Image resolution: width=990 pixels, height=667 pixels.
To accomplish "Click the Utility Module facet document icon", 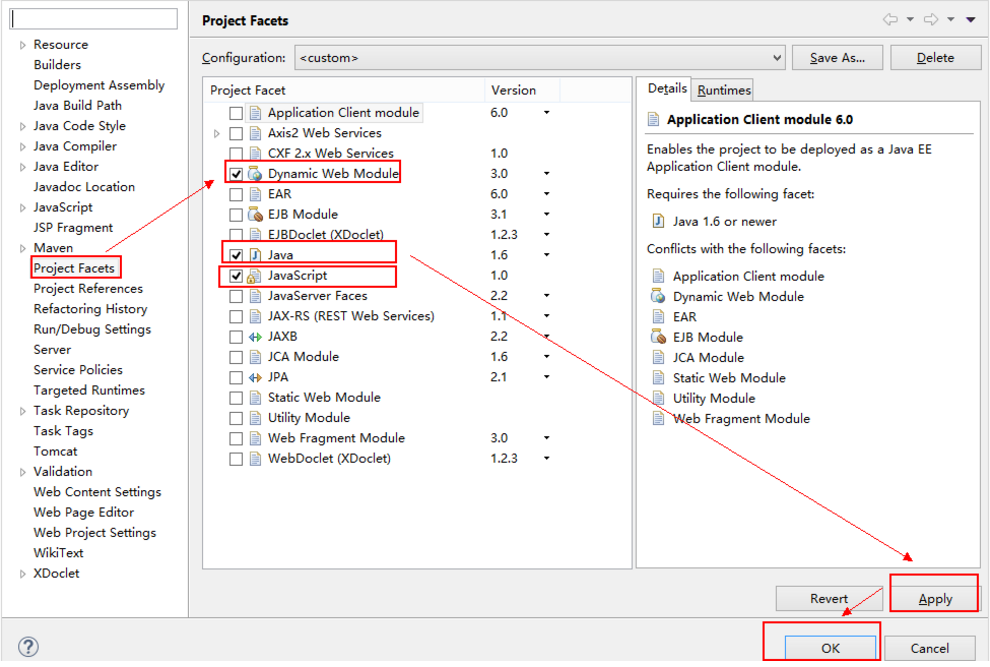I will (x=255, y=418).
